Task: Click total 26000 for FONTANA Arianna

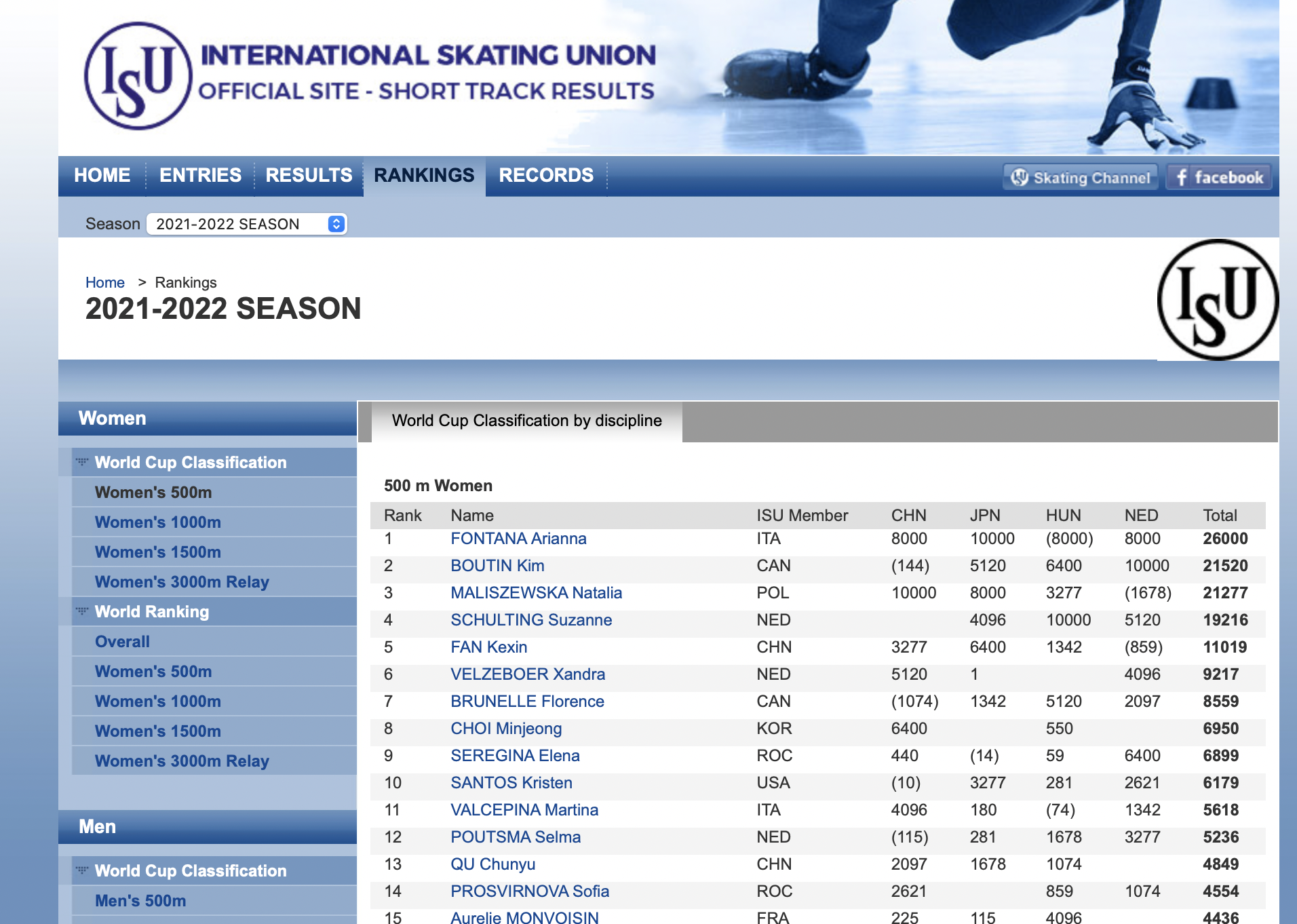Action: [x=1225, y=539]
